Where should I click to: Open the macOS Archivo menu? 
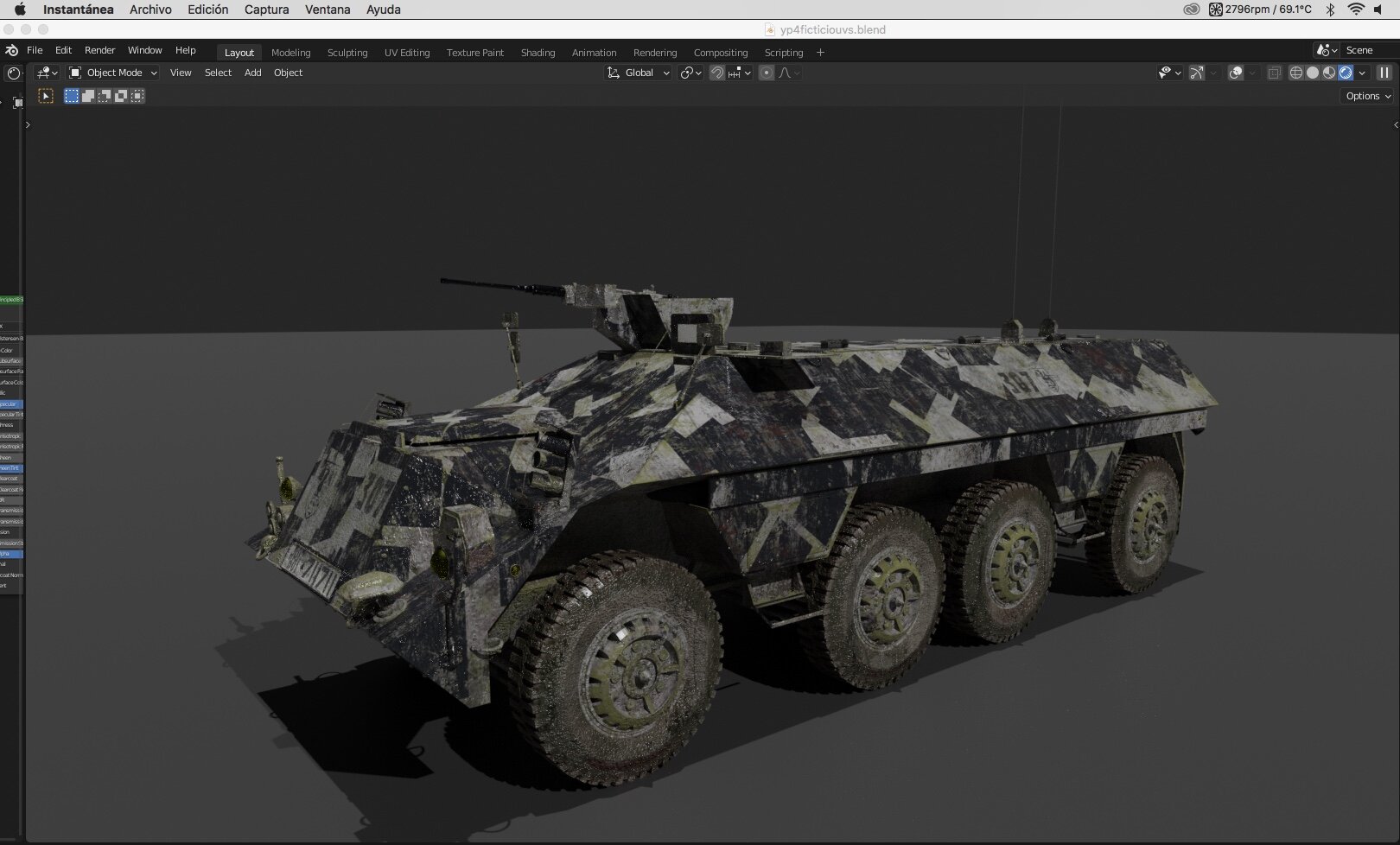pos(150,10)
